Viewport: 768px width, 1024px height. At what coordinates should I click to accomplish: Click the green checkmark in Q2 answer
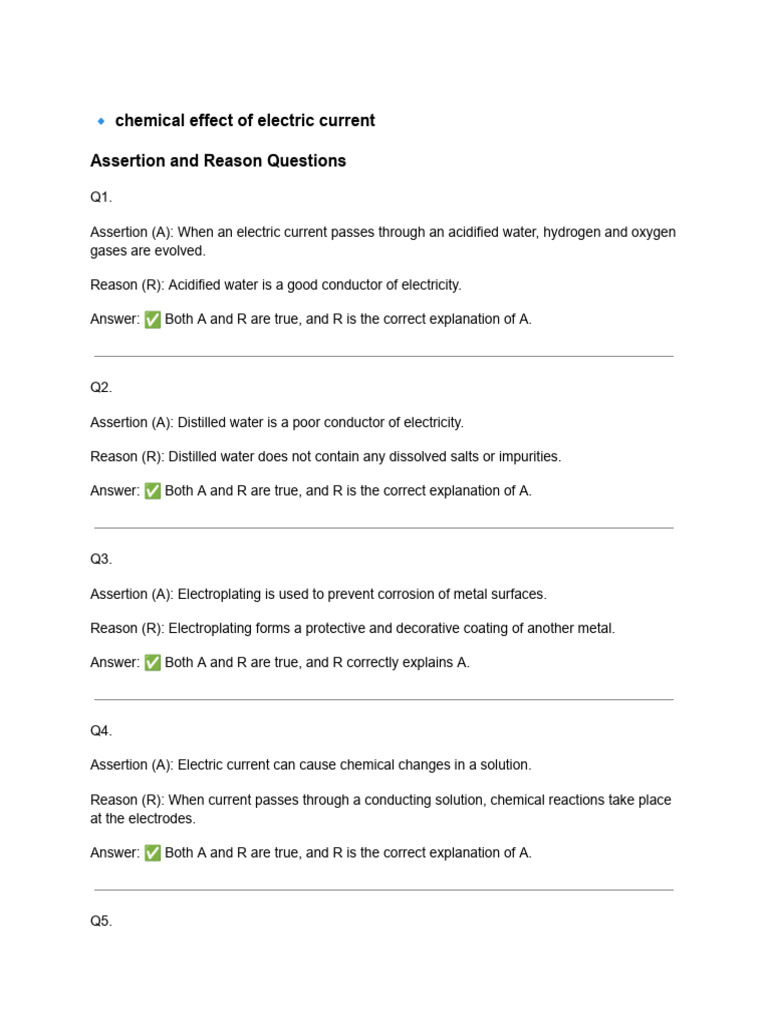click(x=152, y=491)
